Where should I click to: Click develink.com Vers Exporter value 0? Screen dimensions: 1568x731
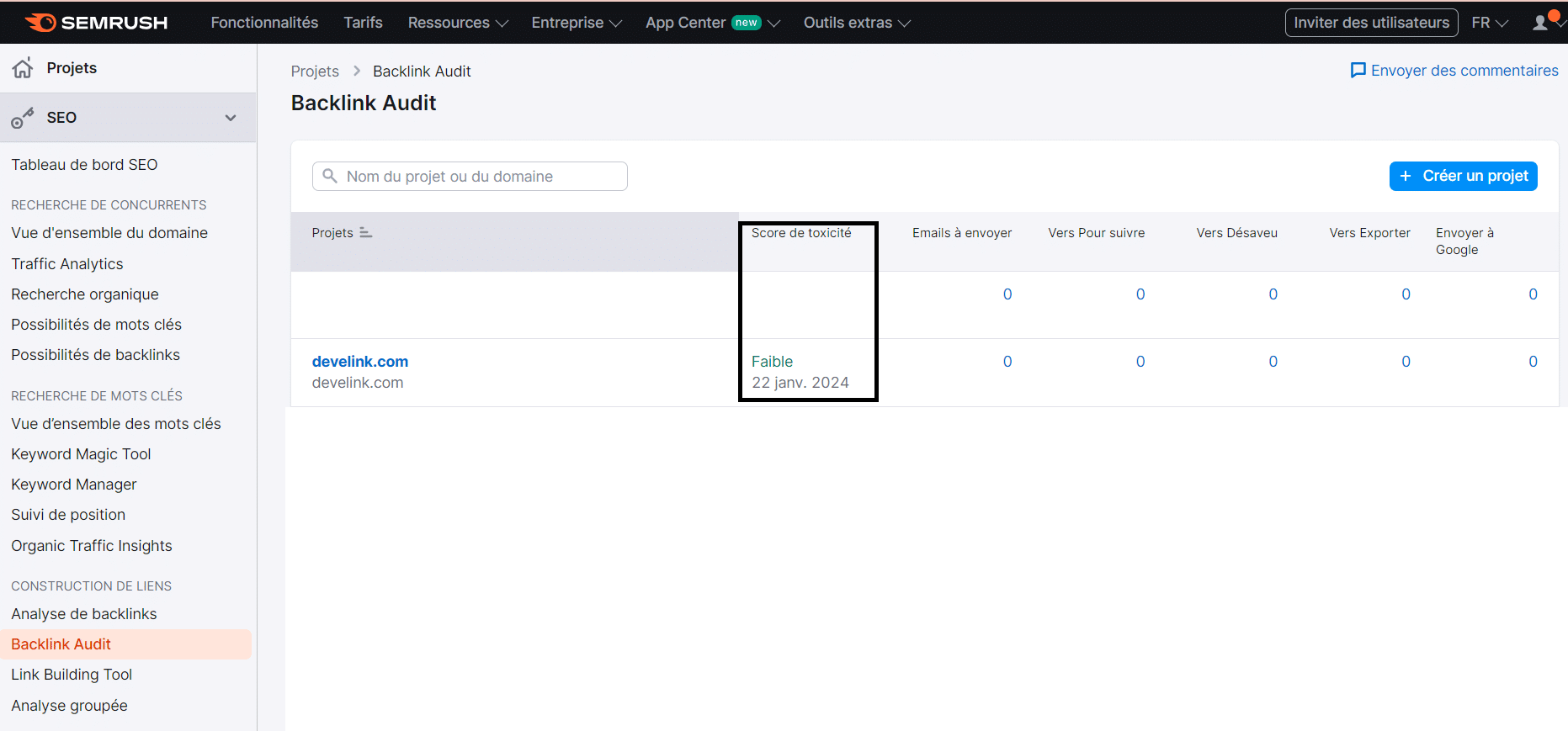click(1406, 362)
